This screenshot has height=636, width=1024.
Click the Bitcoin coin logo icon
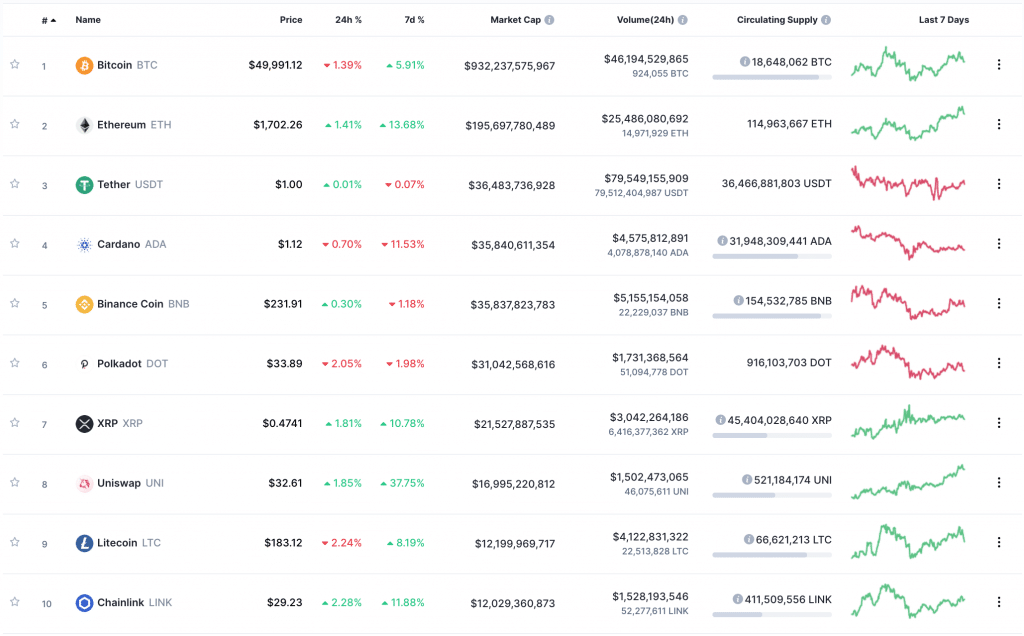click(x=85, y=65)
